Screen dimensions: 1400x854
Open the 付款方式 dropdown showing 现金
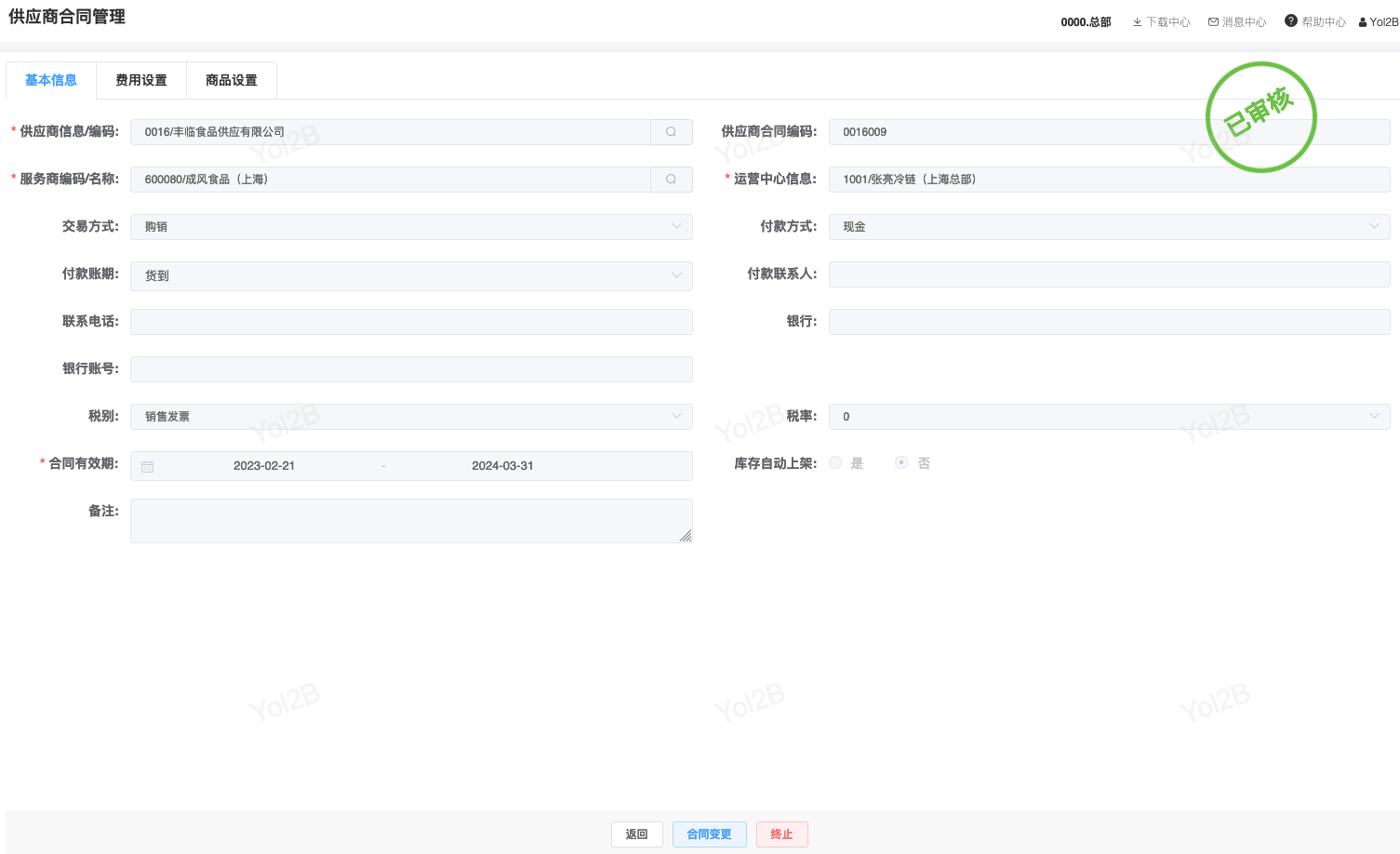(1109, 227)
